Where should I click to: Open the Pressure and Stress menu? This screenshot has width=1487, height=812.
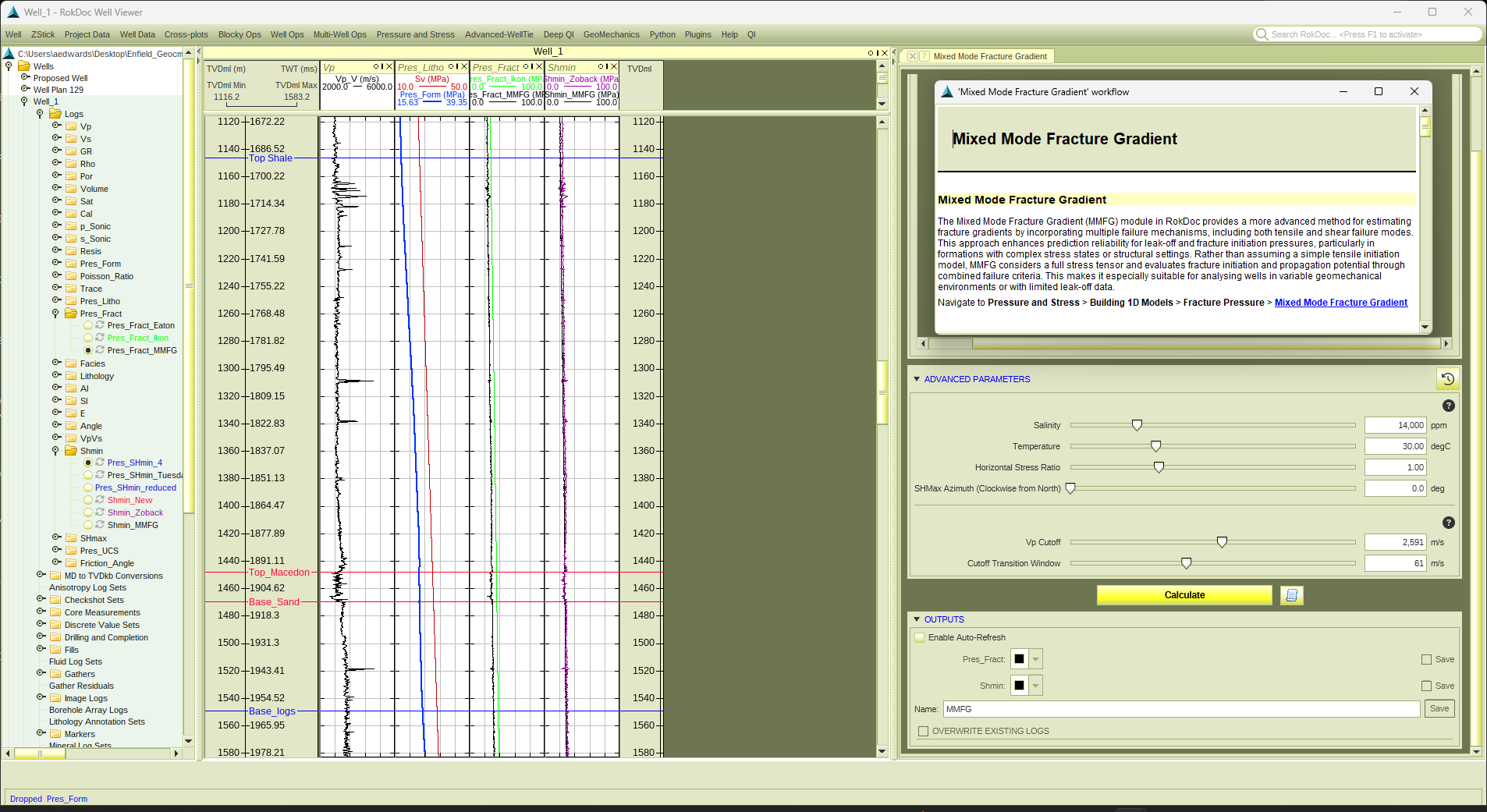[415, 34]
